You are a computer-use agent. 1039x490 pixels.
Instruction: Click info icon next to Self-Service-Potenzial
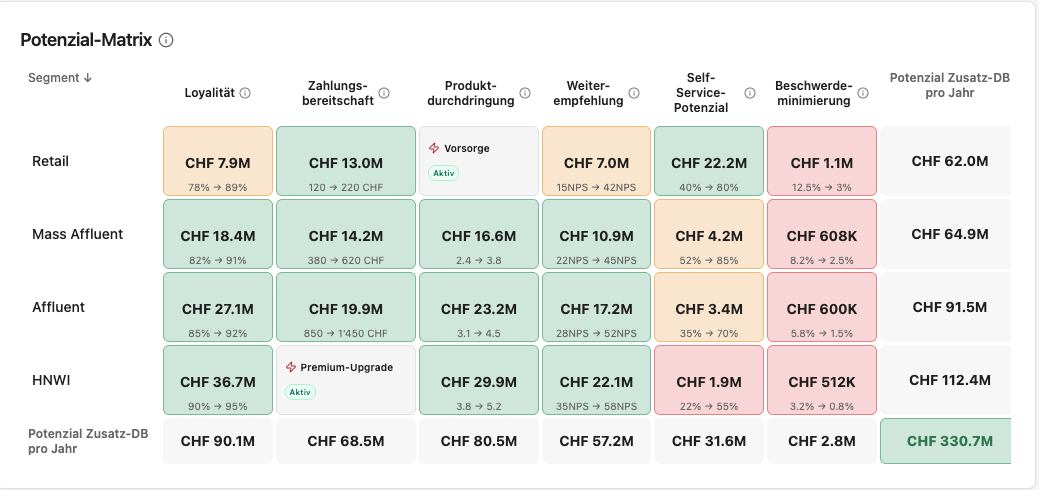click(x=749, y=93)
